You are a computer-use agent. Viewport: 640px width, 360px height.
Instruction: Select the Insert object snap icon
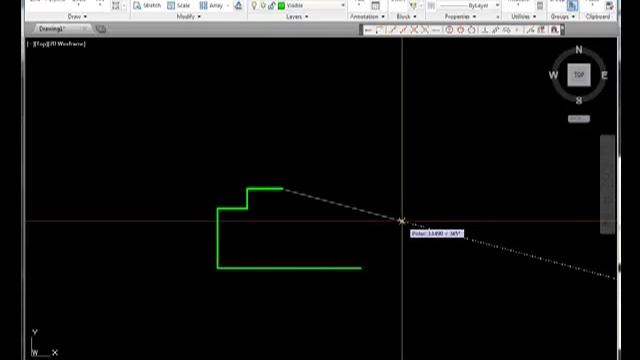pos(506,30)
